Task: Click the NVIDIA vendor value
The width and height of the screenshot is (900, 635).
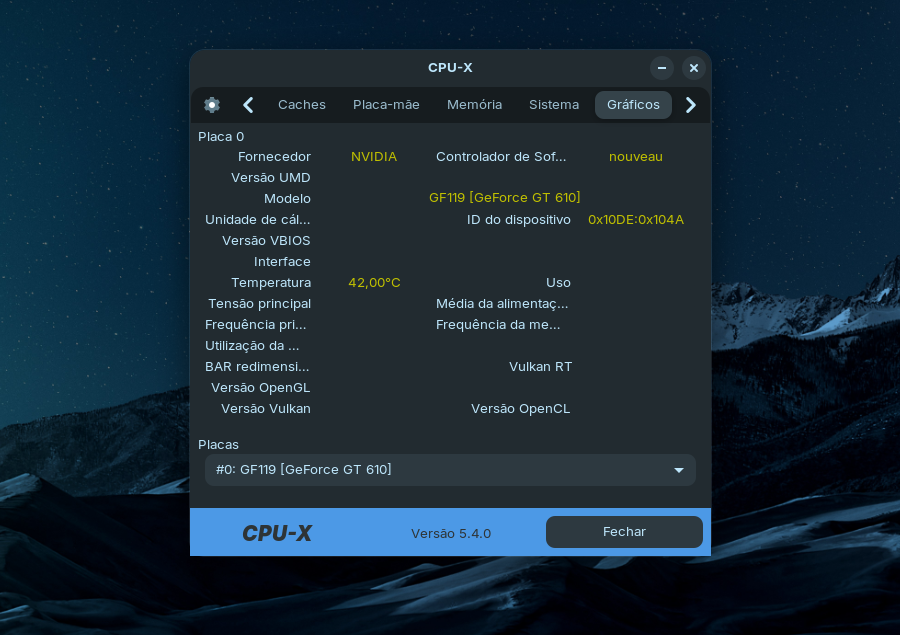Action: tap(374, 157)
